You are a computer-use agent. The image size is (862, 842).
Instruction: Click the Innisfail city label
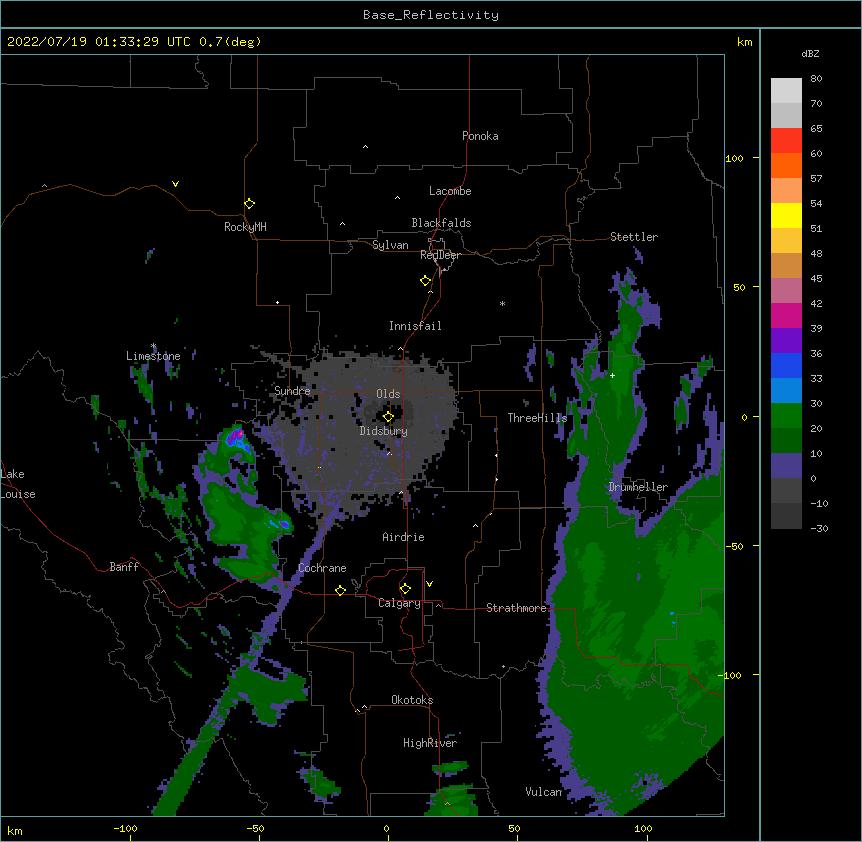pyautogui.click(x=415, y=326)
